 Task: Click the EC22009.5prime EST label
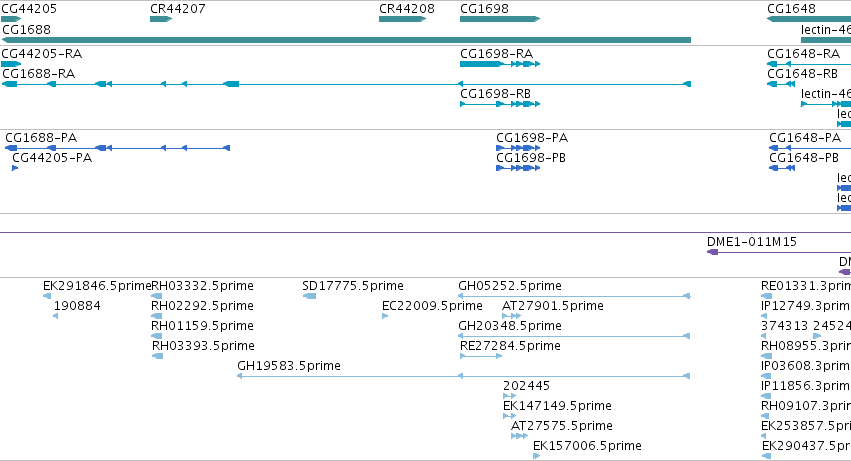point(432,306)
